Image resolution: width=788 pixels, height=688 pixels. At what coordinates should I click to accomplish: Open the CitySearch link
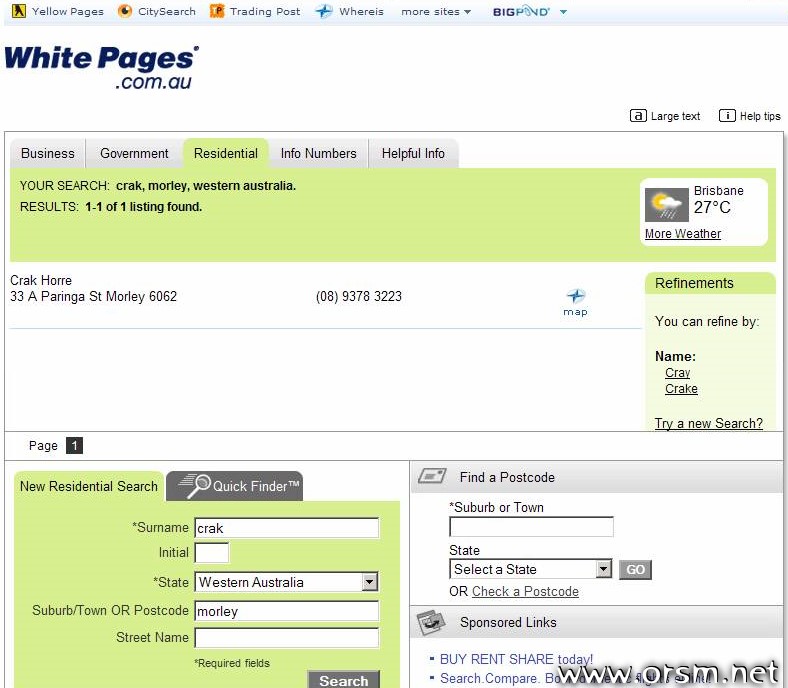click(x=167, y=12)
